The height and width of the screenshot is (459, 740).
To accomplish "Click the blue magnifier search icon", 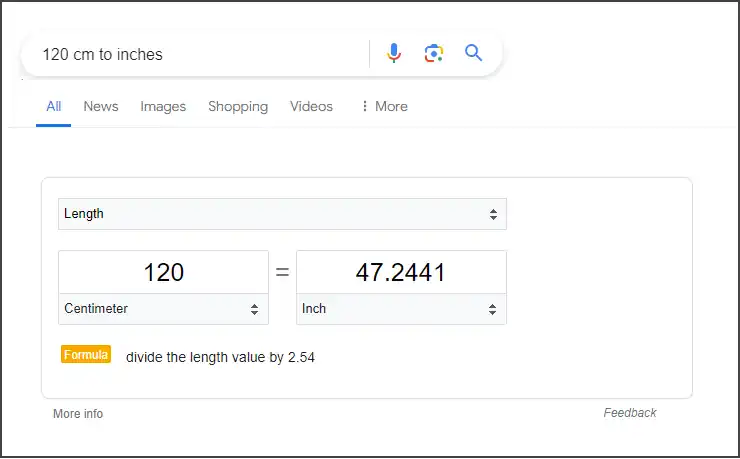I will coord(474,54).
